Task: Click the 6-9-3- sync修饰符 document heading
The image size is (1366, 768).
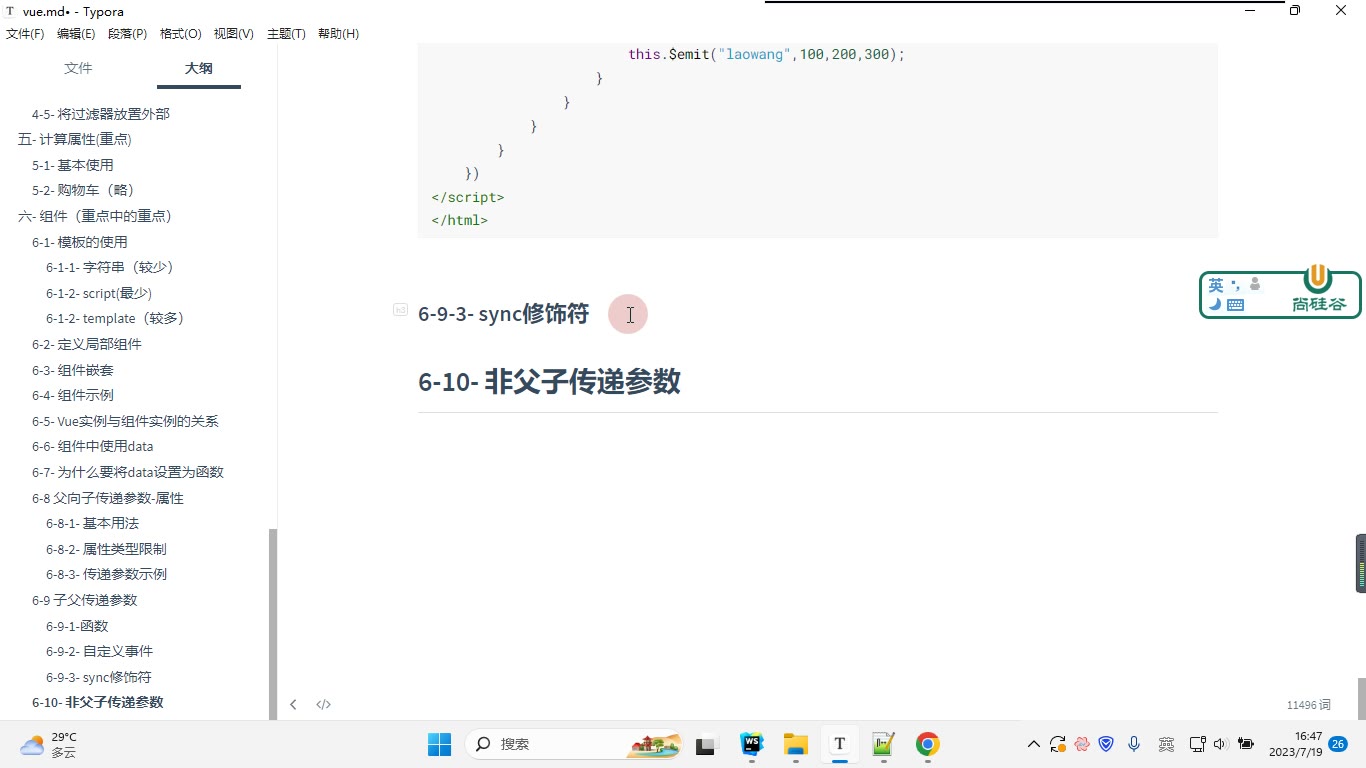Action: pos(504,313)
